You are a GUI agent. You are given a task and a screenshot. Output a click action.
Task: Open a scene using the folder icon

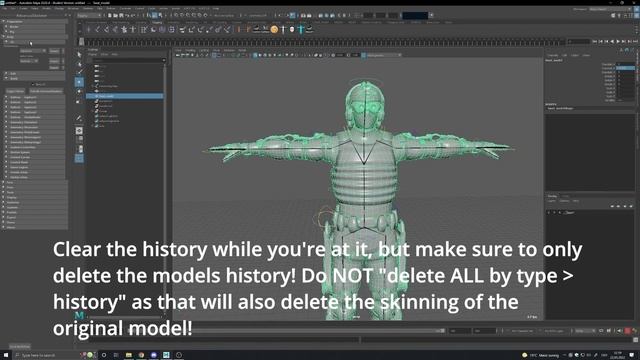(x=116, y=16)
